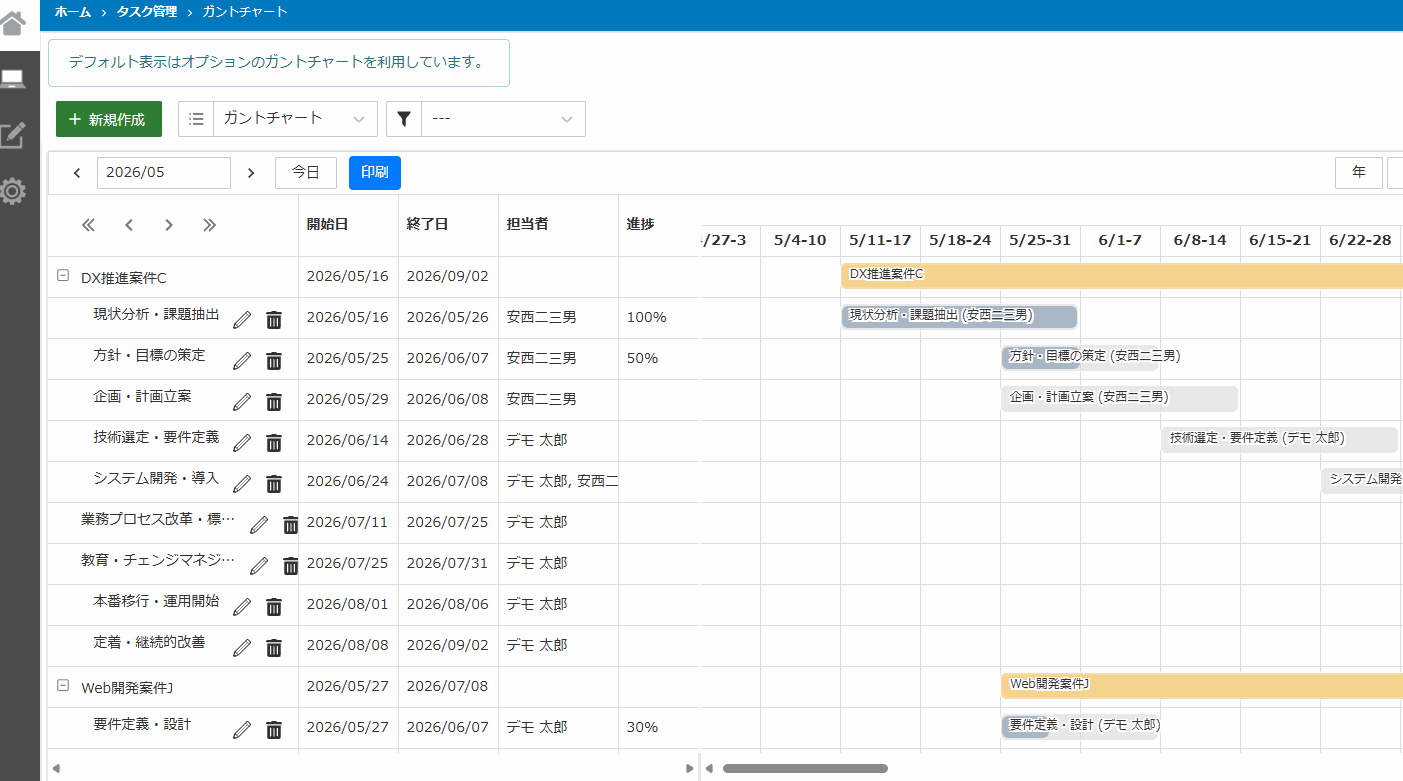Go to the ホーム breadcrumb
The height and width of the screenshot is (781, 1403).
point(73,12)
